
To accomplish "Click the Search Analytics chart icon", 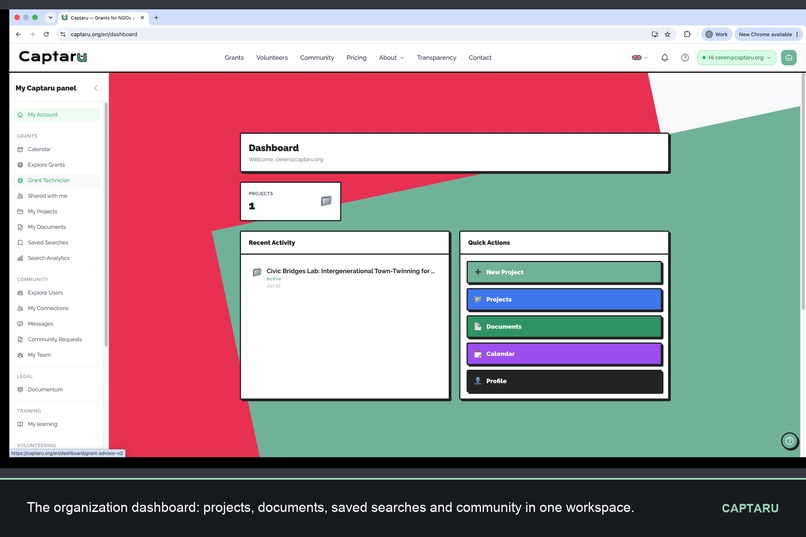I will coord(20,258).
